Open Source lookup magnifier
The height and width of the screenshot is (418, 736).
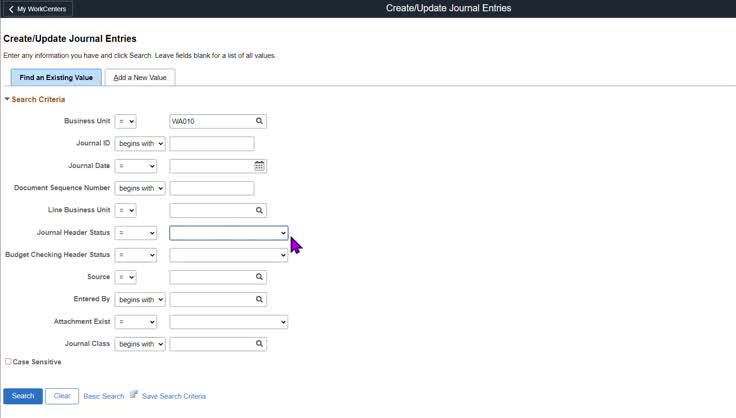coord(259,277)
